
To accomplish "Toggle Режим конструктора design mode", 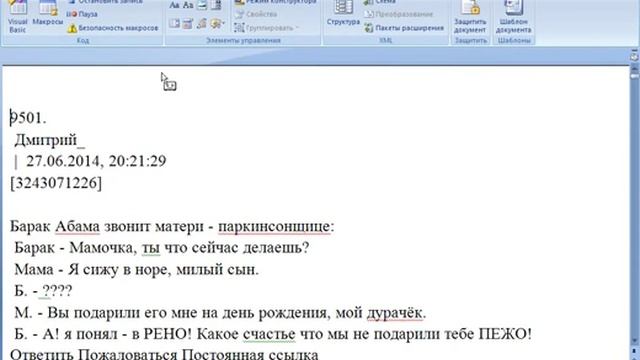I will [276, 2].
